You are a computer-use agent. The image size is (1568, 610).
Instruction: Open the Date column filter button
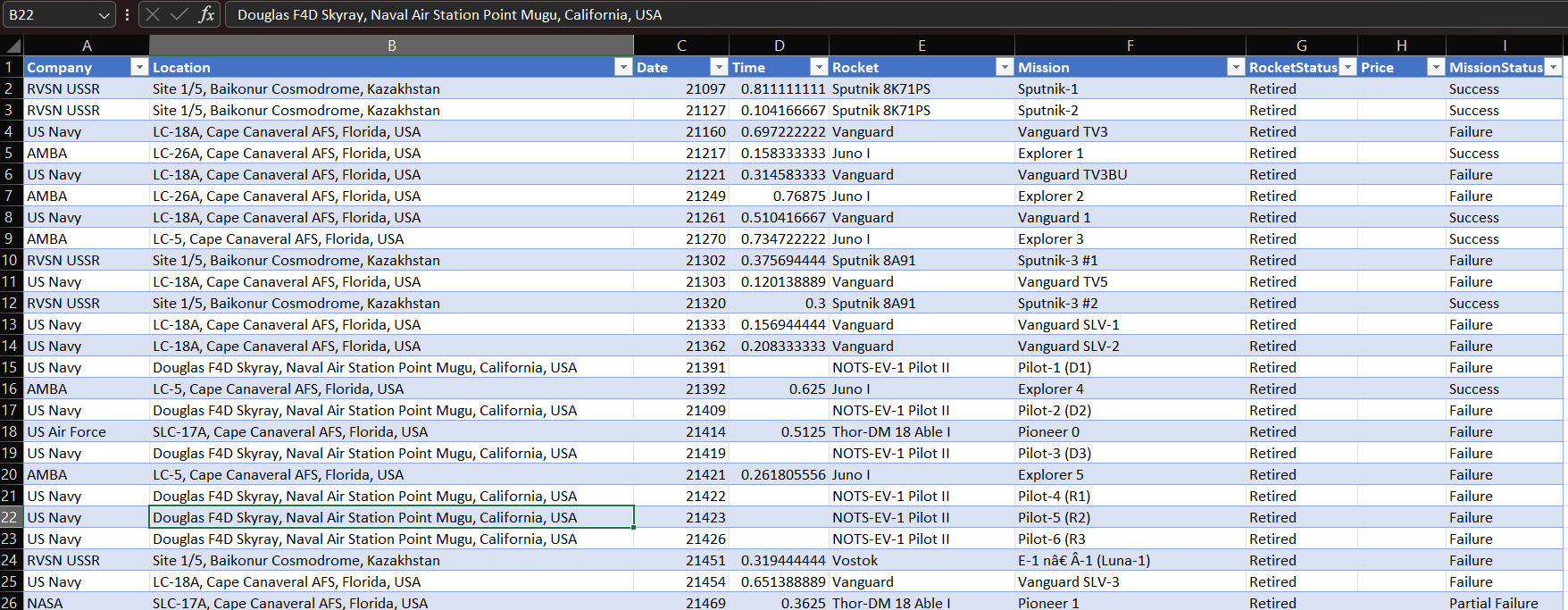tap(719, 67)
